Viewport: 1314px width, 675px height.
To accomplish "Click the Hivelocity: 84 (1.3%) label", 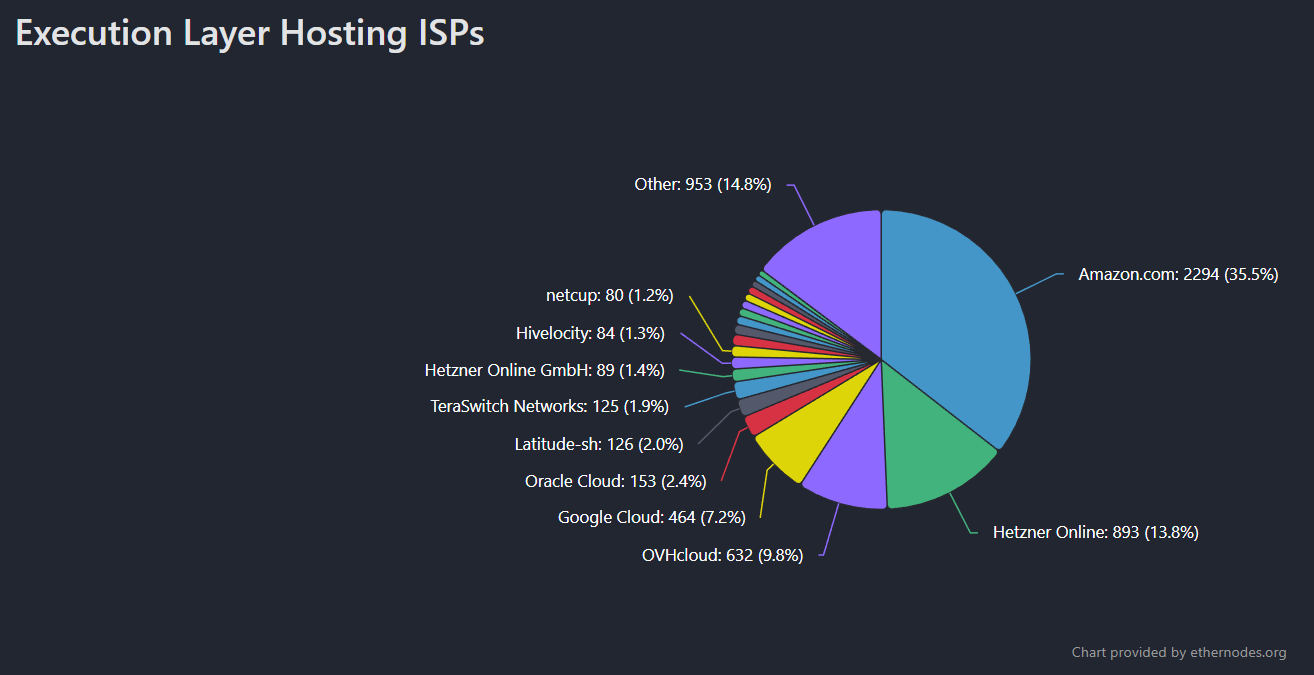I will point(590,333).
